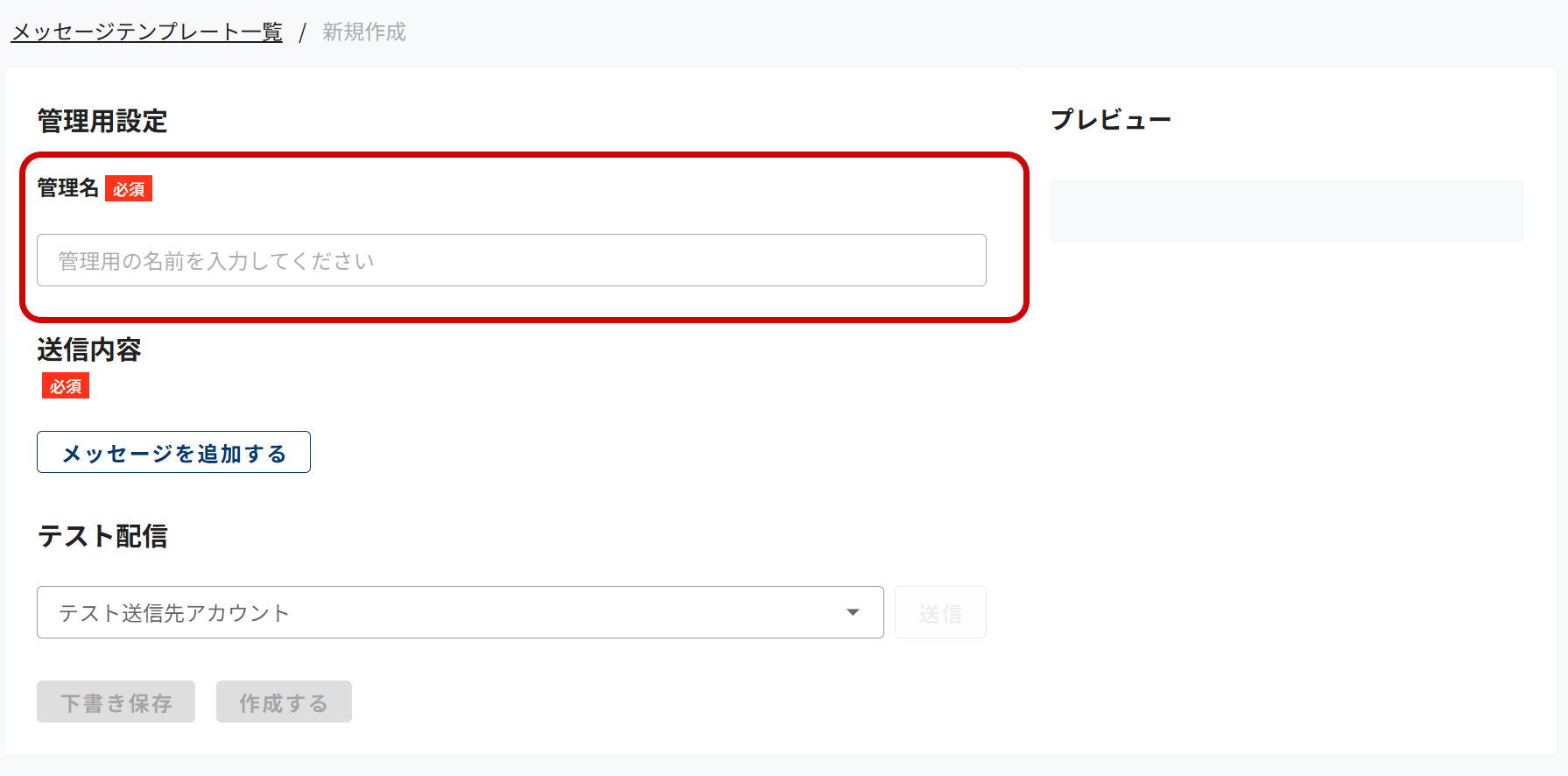This screenshot has height=776, width=1568.
Task: Click the 管理名 field label
Action: (x=68, y=188)
